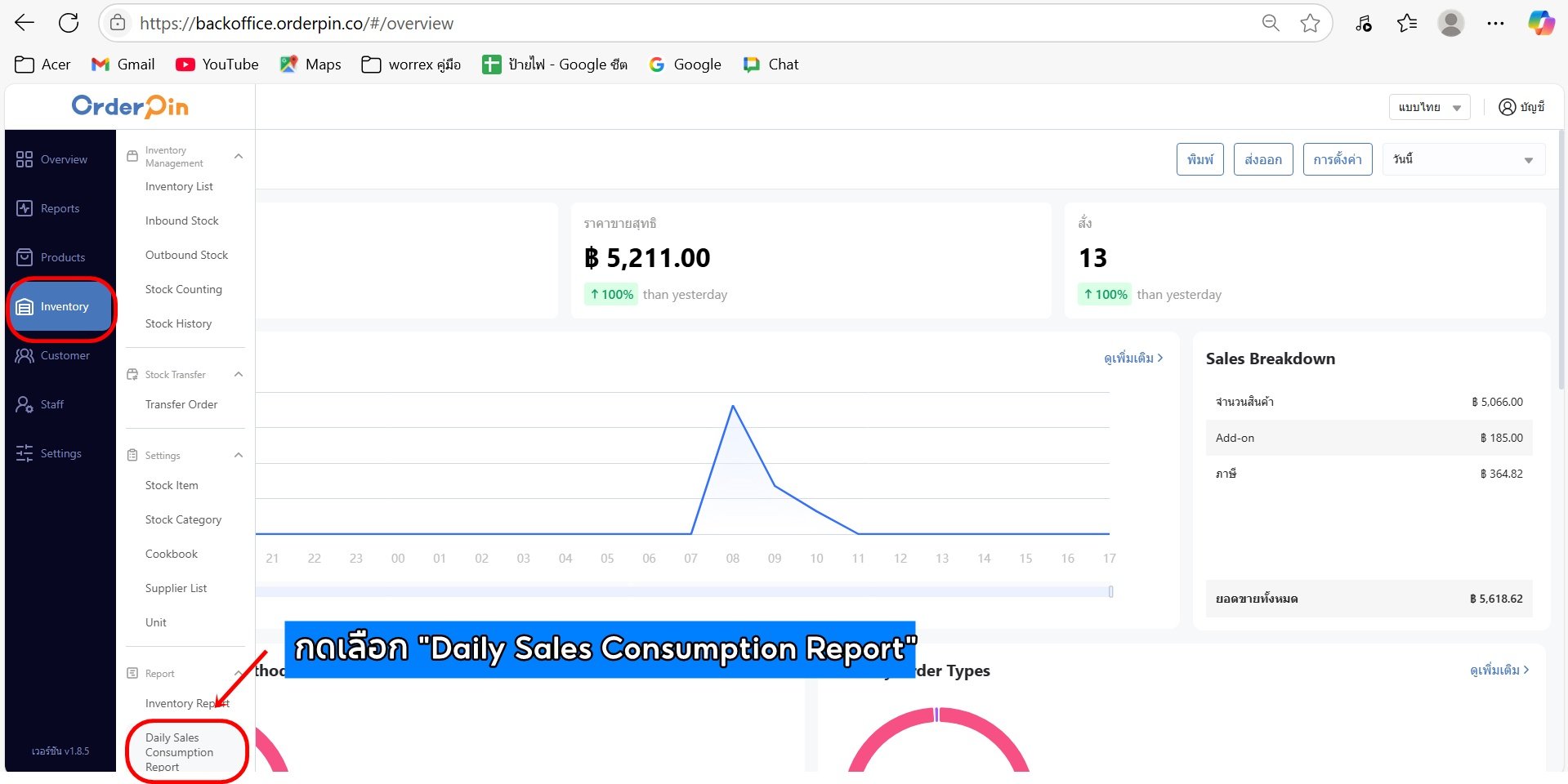Open Stock Item

172,485
